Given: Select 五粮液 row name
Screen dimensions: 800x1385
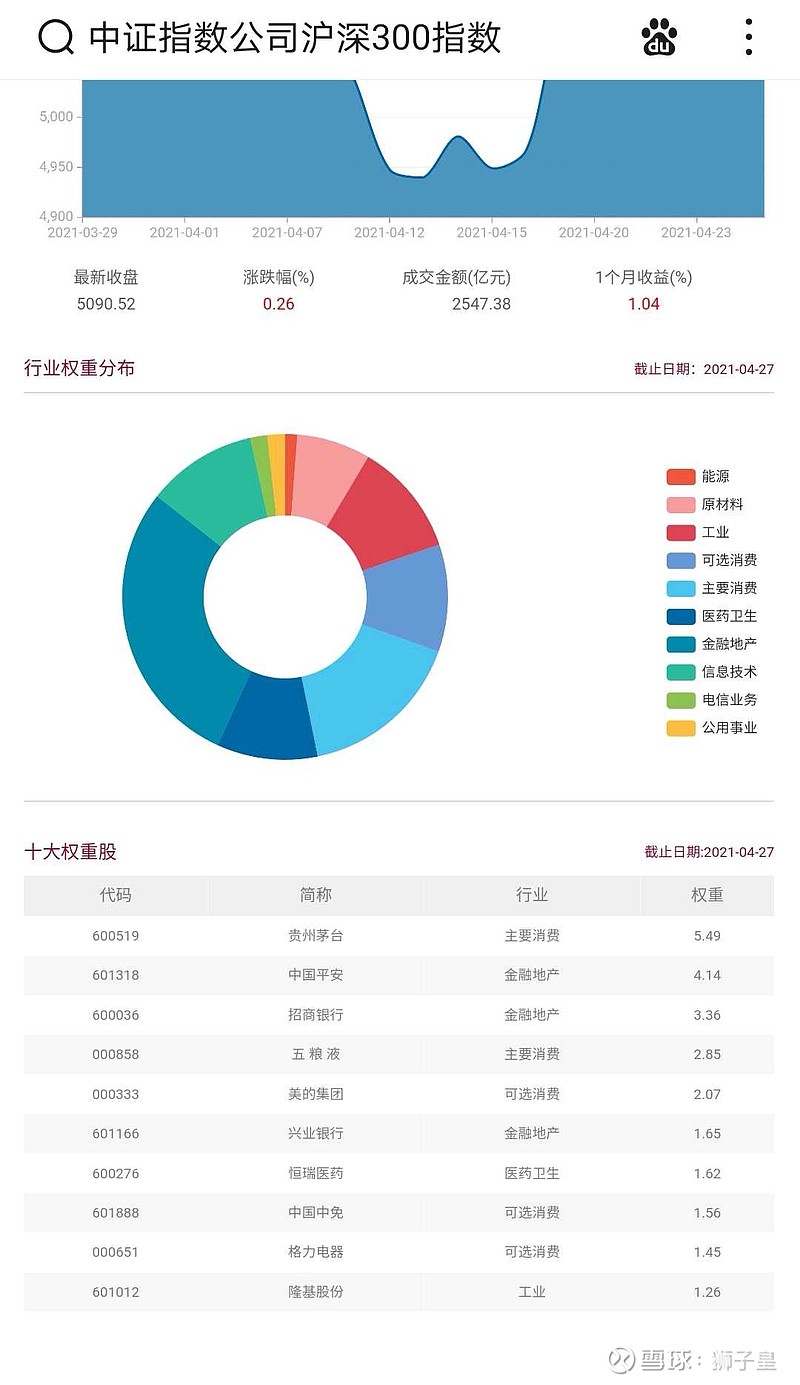Looking at the screenshot, I should (x=315, y=1054).
